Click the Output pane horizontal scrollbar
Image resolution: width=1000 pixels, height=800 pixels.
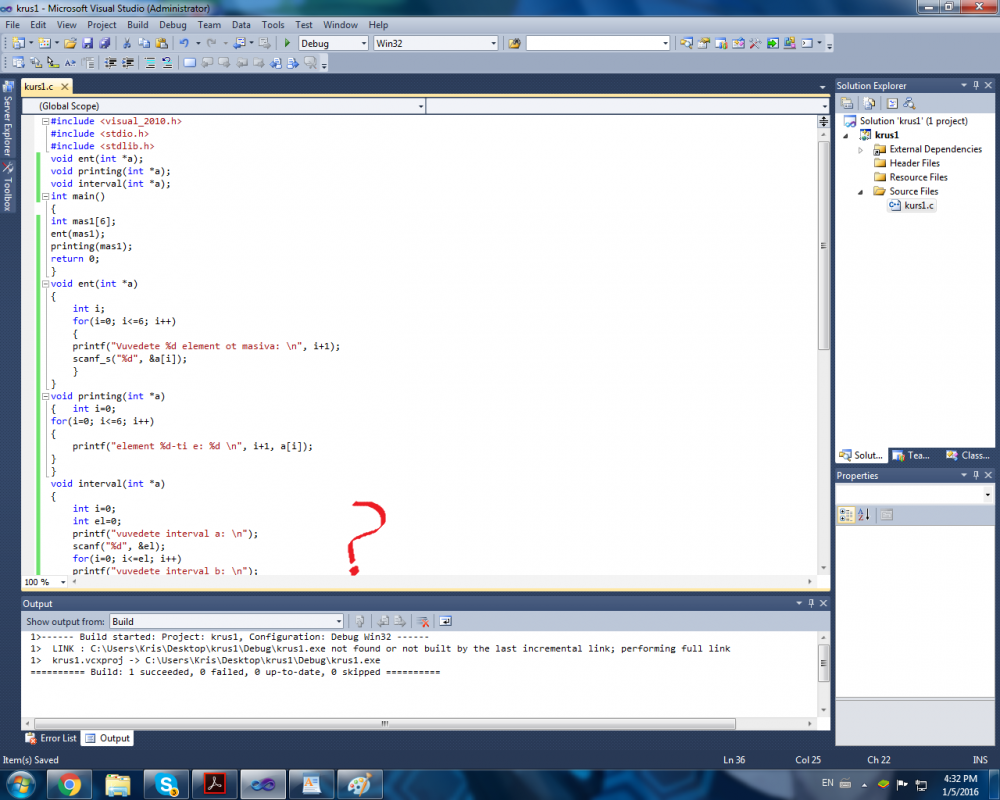(385, 723)
